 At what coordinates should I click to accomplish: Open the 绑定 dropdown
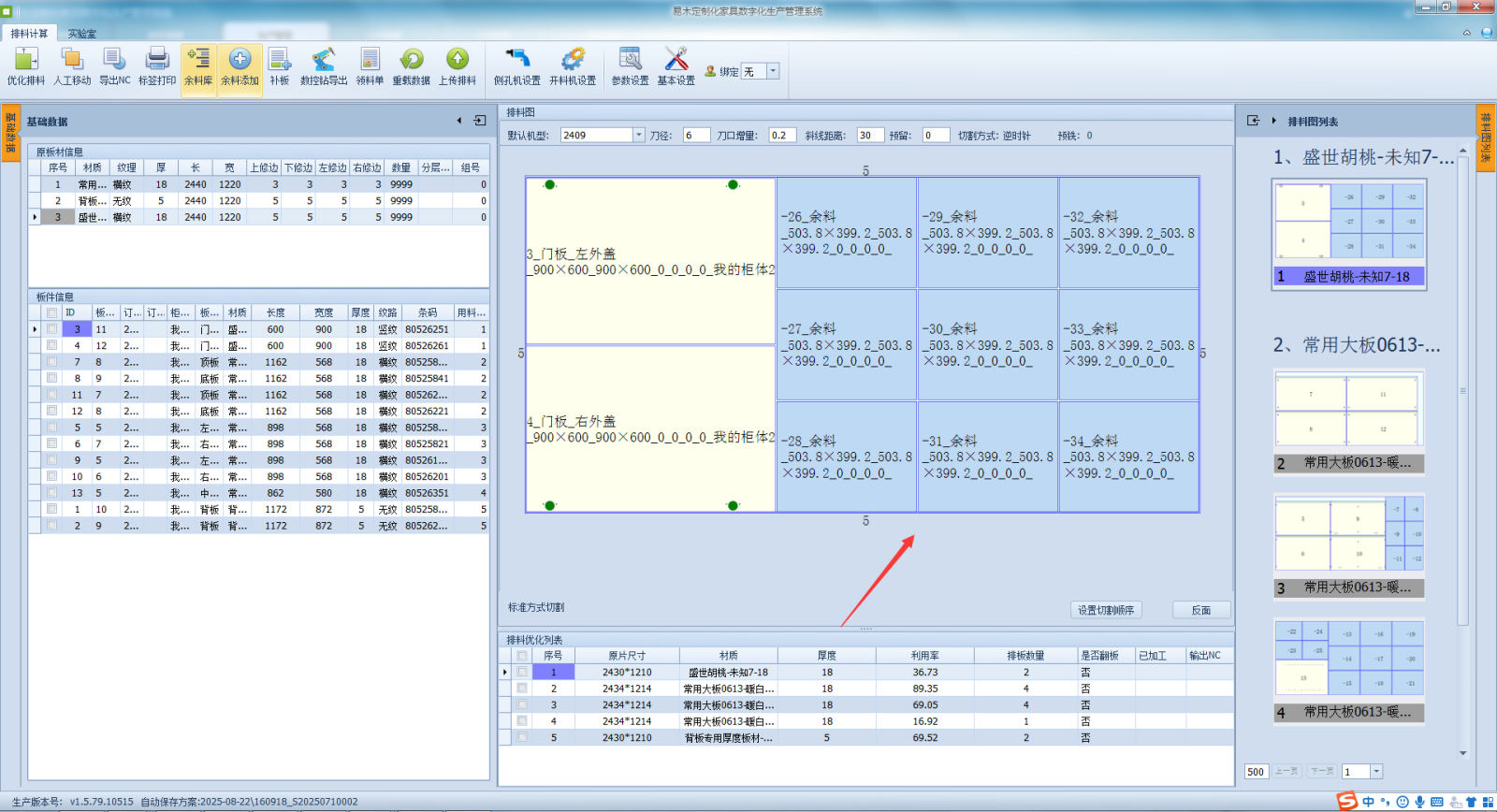point(773,71)
